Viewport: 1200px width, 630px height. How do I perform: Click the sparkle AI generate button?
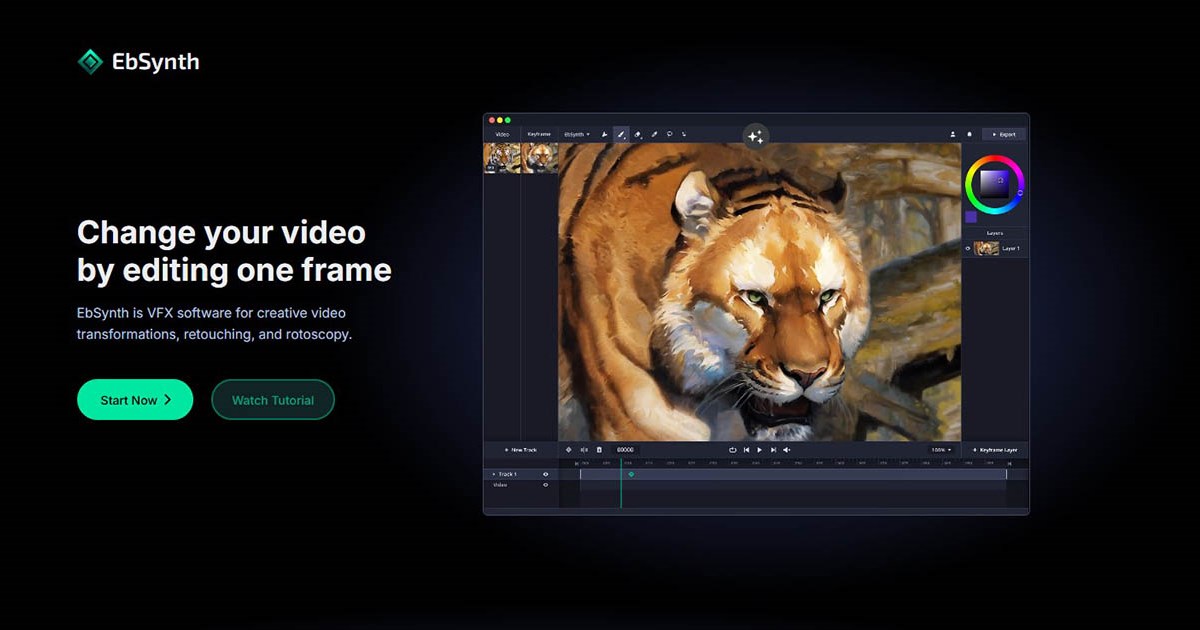755,137
